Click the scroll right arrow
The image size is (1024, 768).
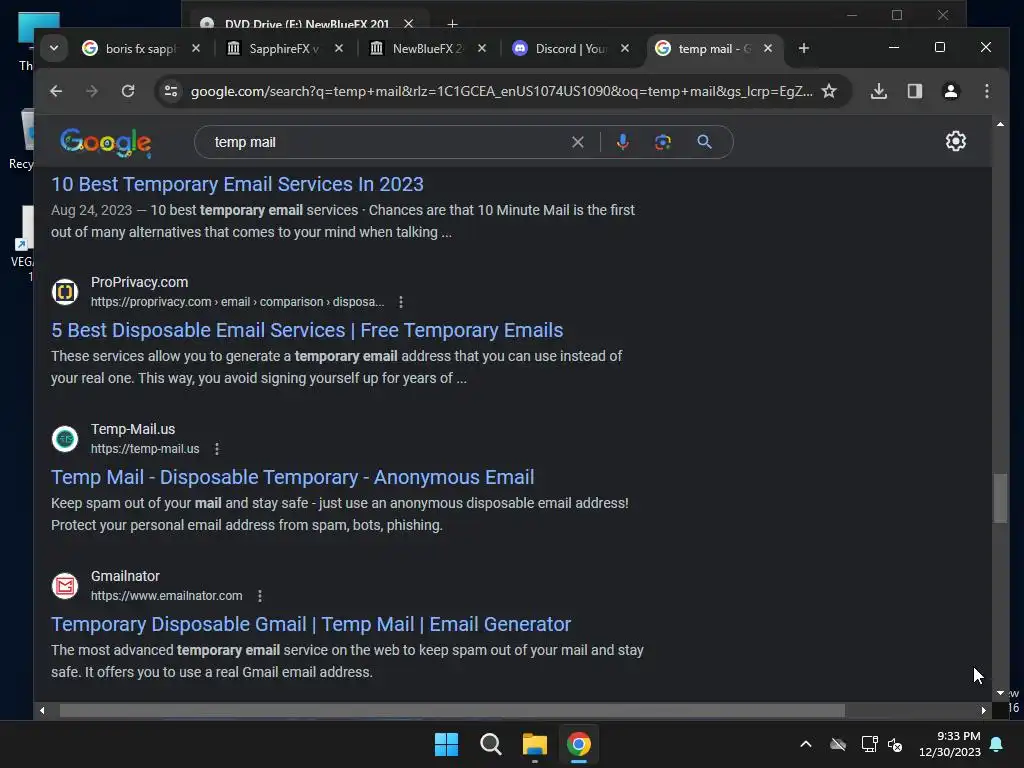coord(984,711)
